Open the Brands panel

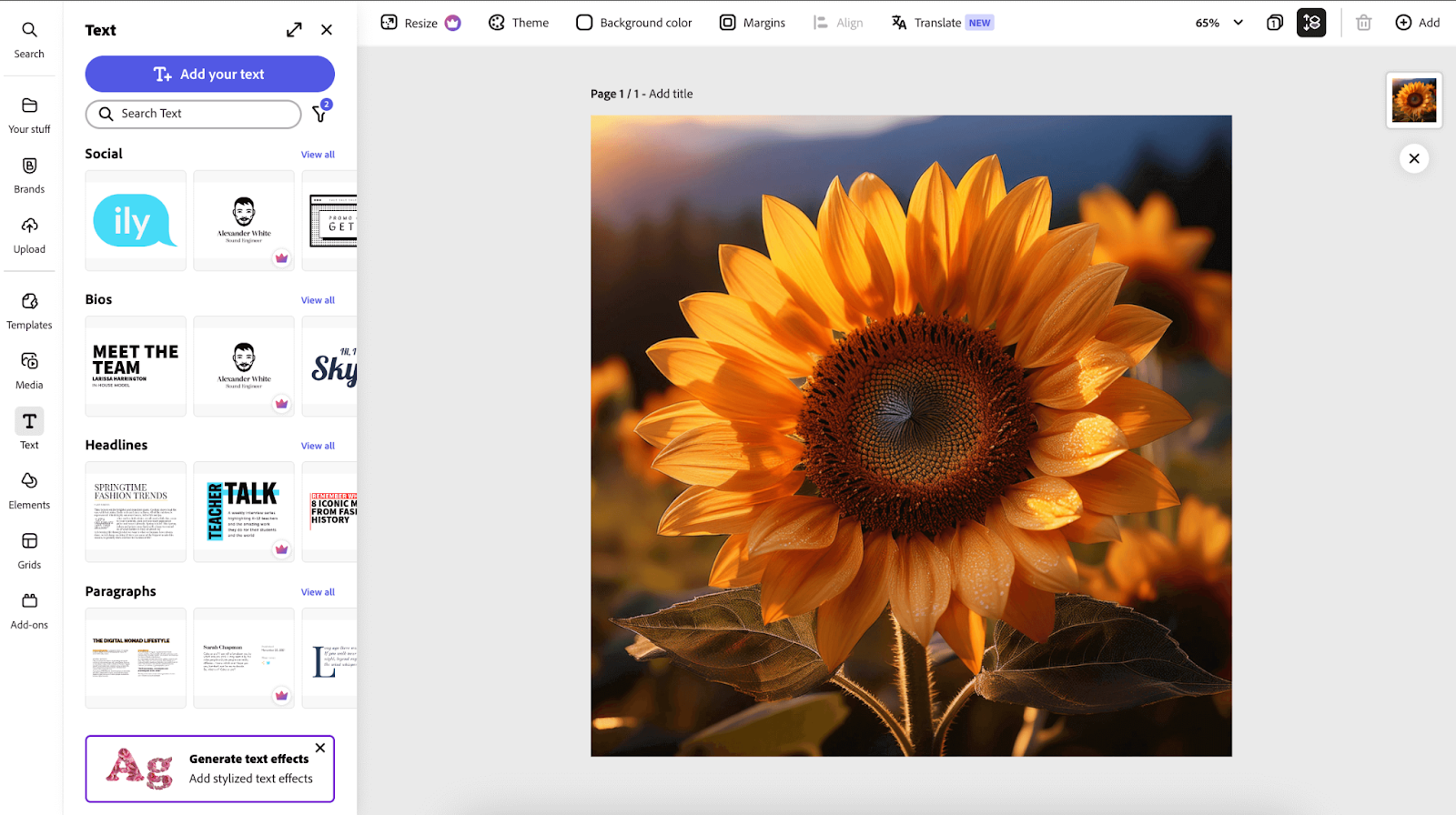[29, 175]
